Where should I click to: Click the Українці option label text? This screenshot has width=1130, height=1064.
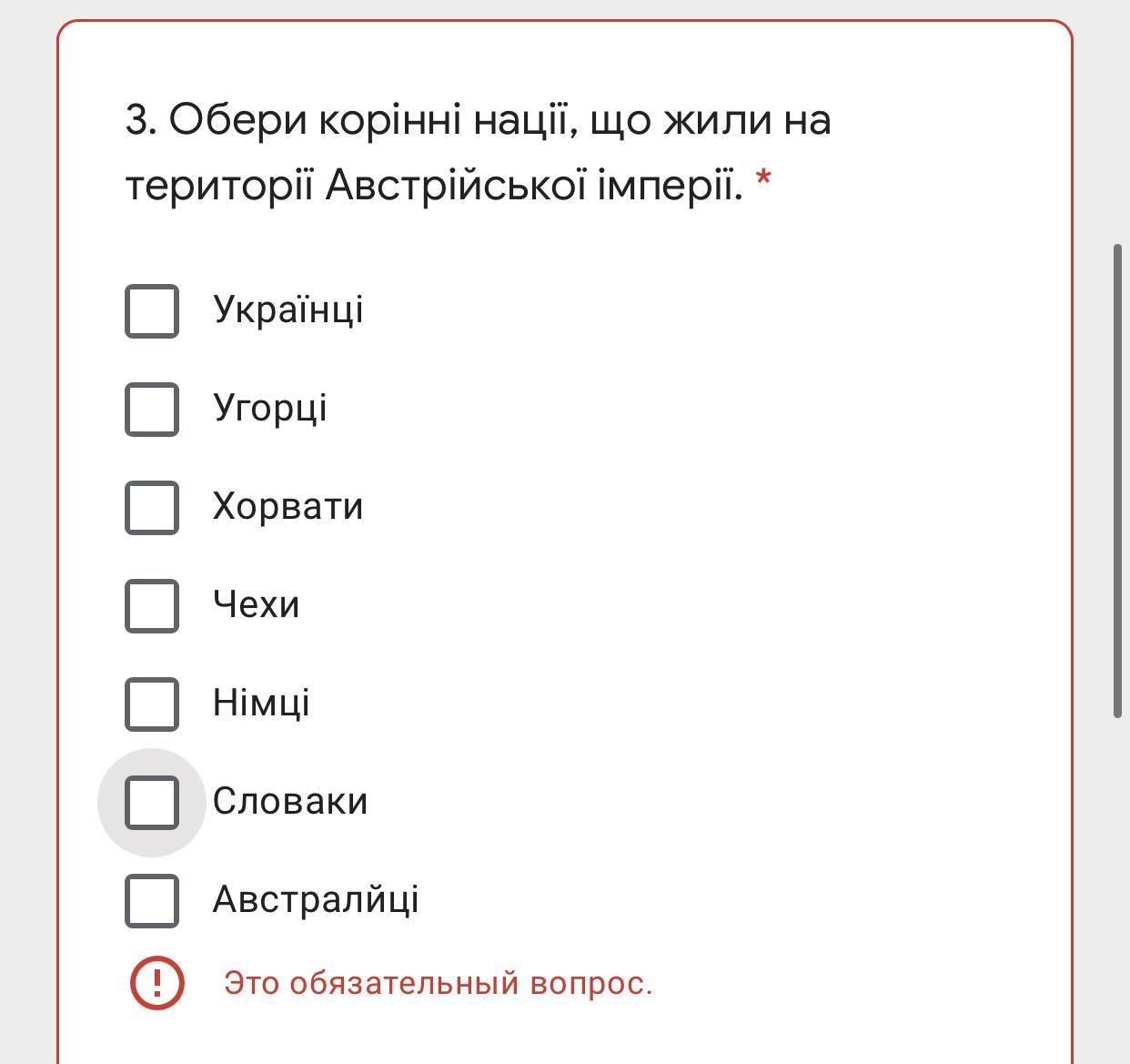(x=288, y=310)
